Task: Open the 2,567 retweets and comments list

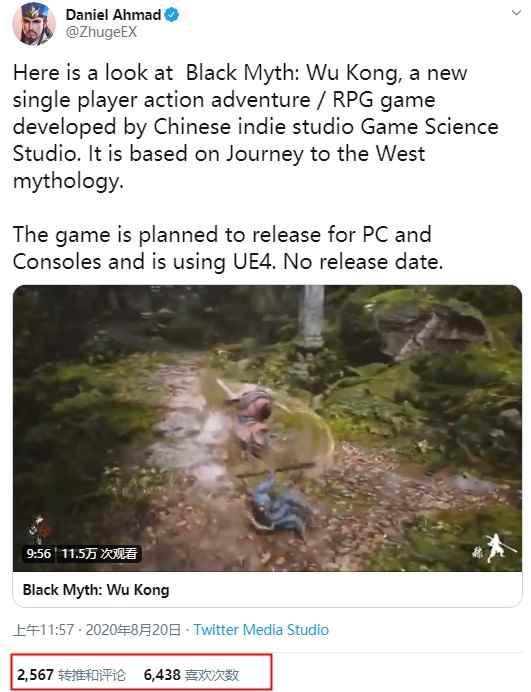Action: point(71,674)
